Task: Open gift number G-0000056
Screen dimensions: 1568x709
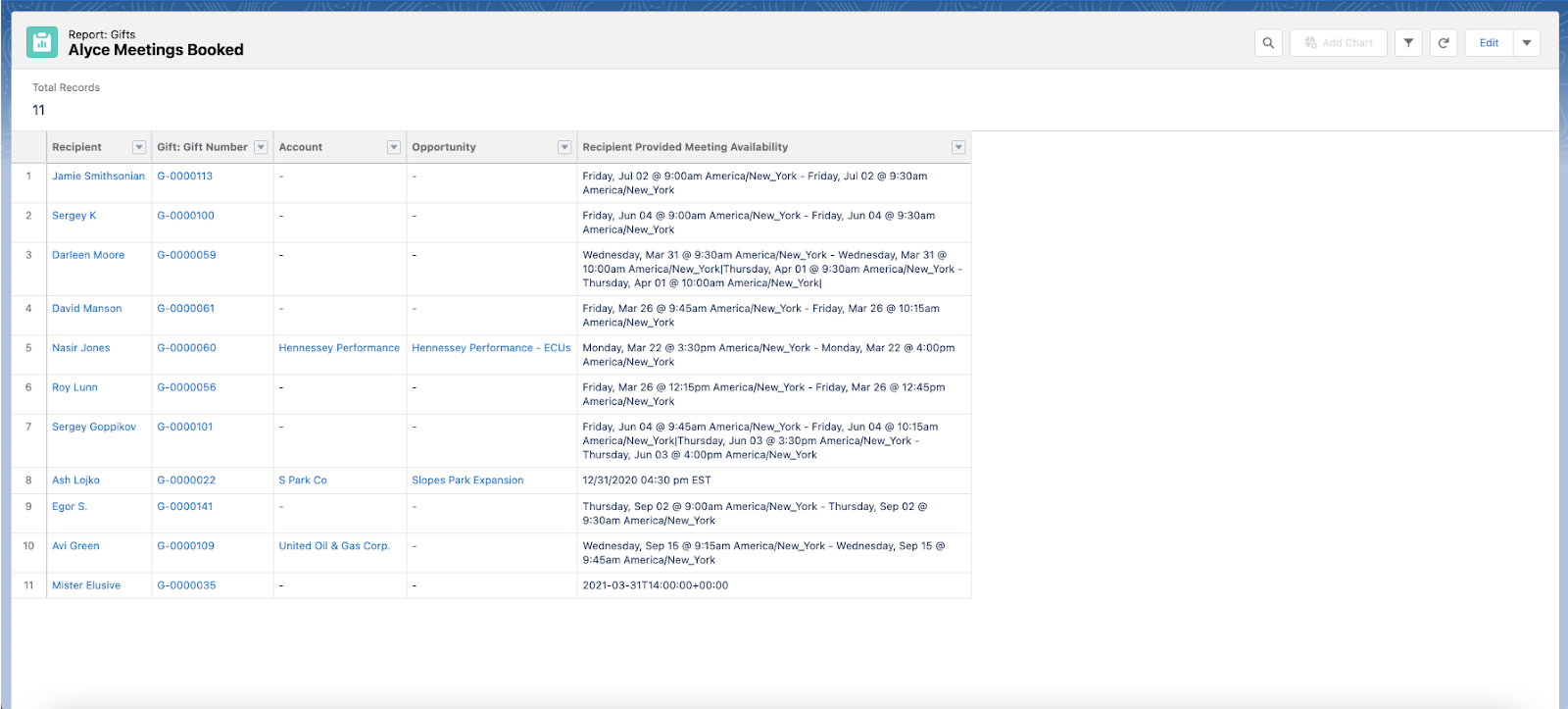Action: pyautogui.click(x=187, y=387)
